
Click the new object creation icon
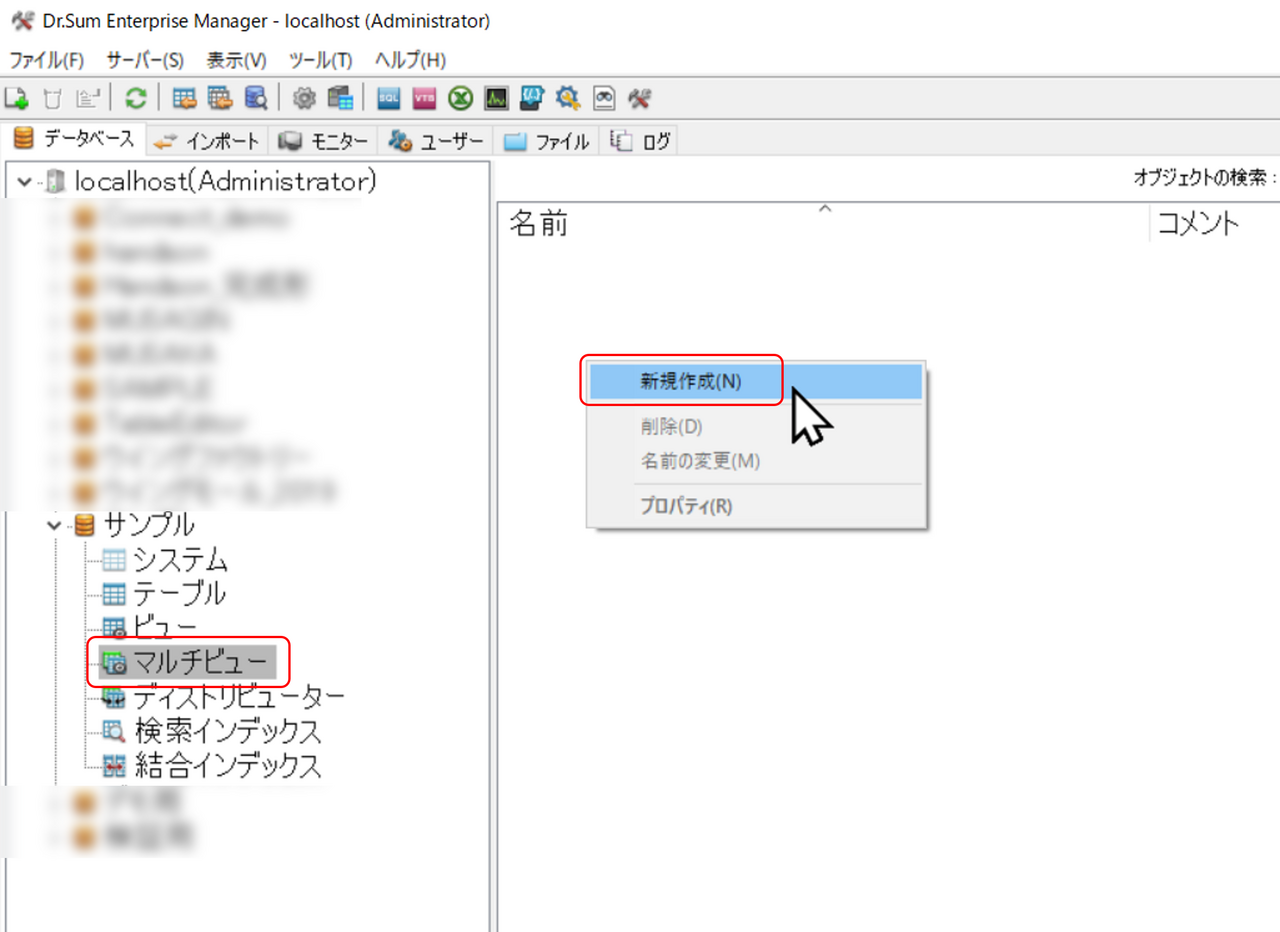16,98
